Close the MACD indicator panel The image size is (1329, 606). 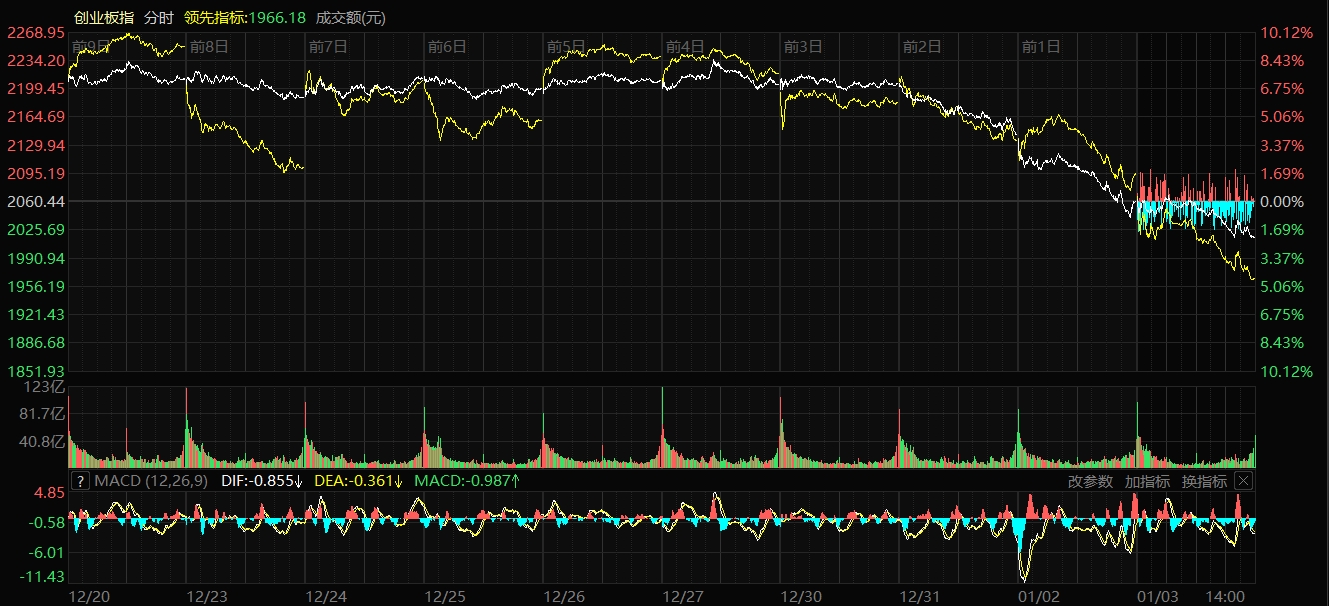(1242, 481)
